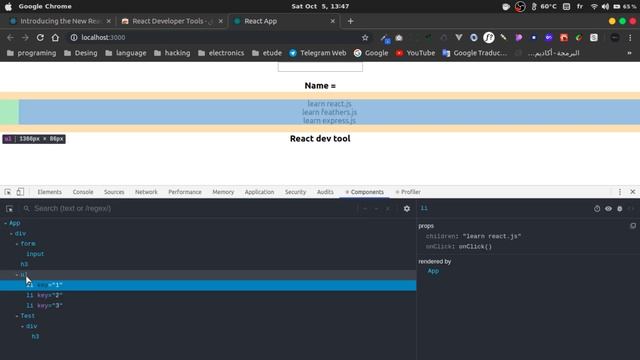
Task: Click the localhost:3000 address bar
Action: [216, 38]
